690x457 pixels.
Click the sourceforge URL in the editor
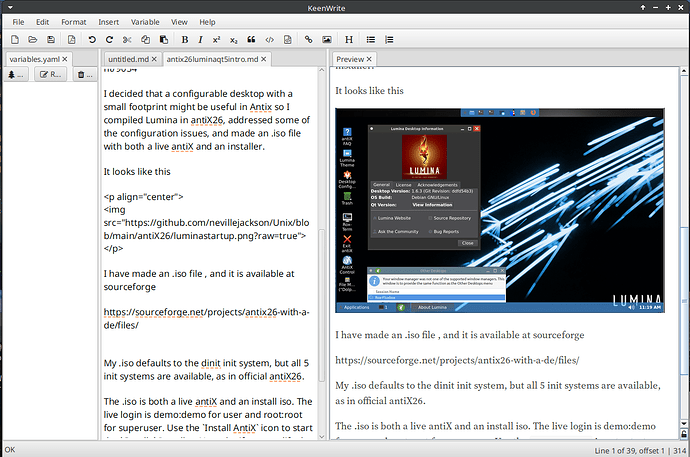pos(206,318)
